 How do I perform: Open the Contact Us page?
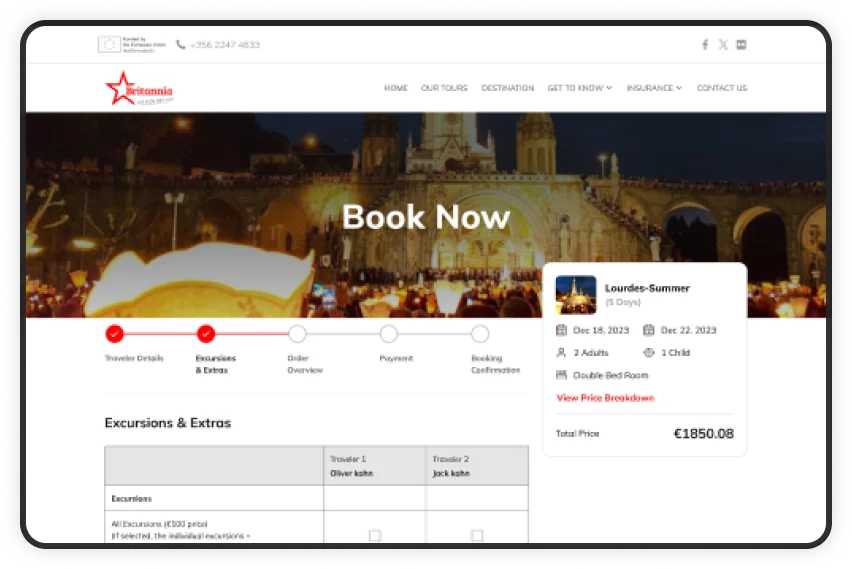(x=721, y=88)
